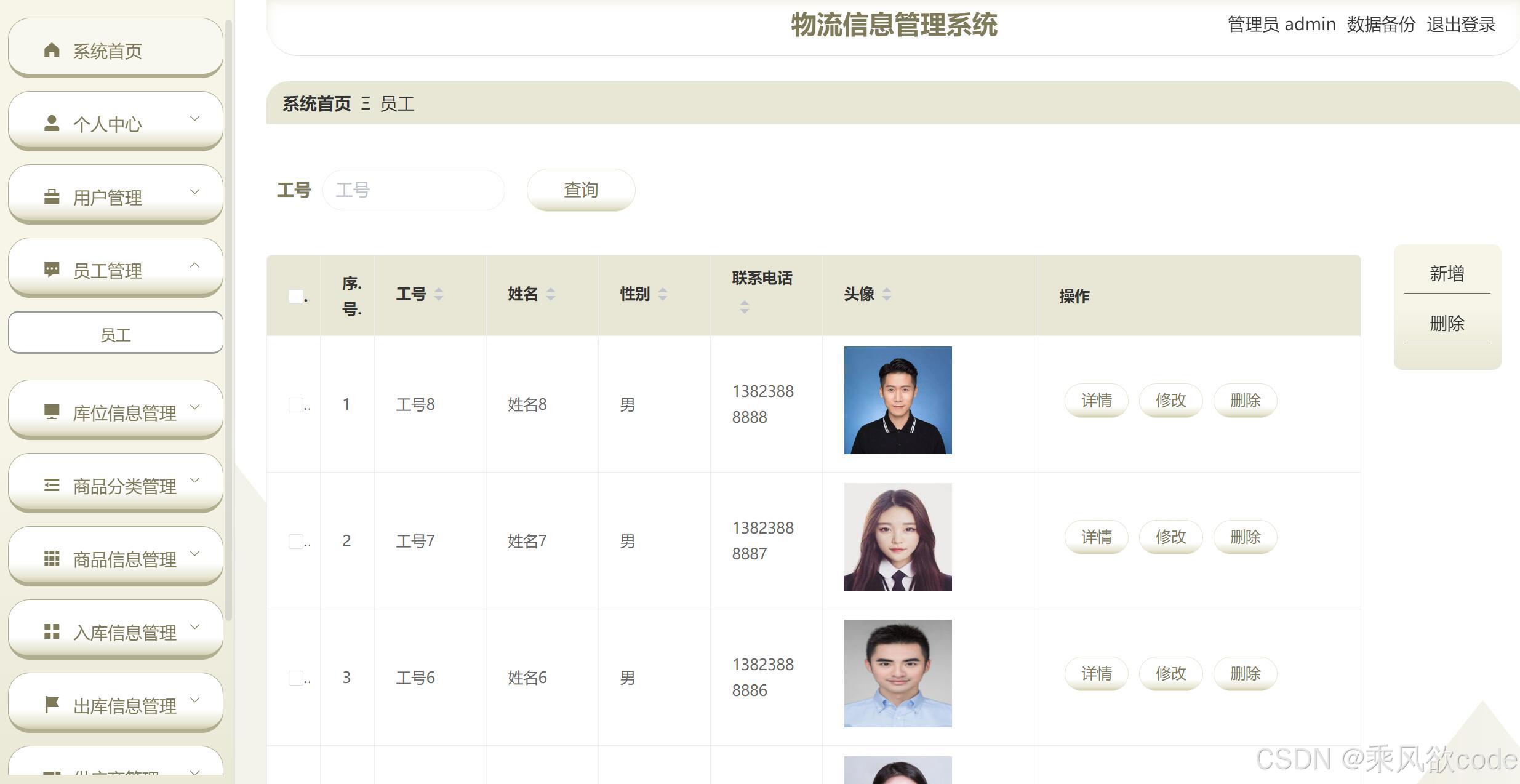
Task: Expand the 商品分类管理 menu chevron
Action: click(195, 480)
